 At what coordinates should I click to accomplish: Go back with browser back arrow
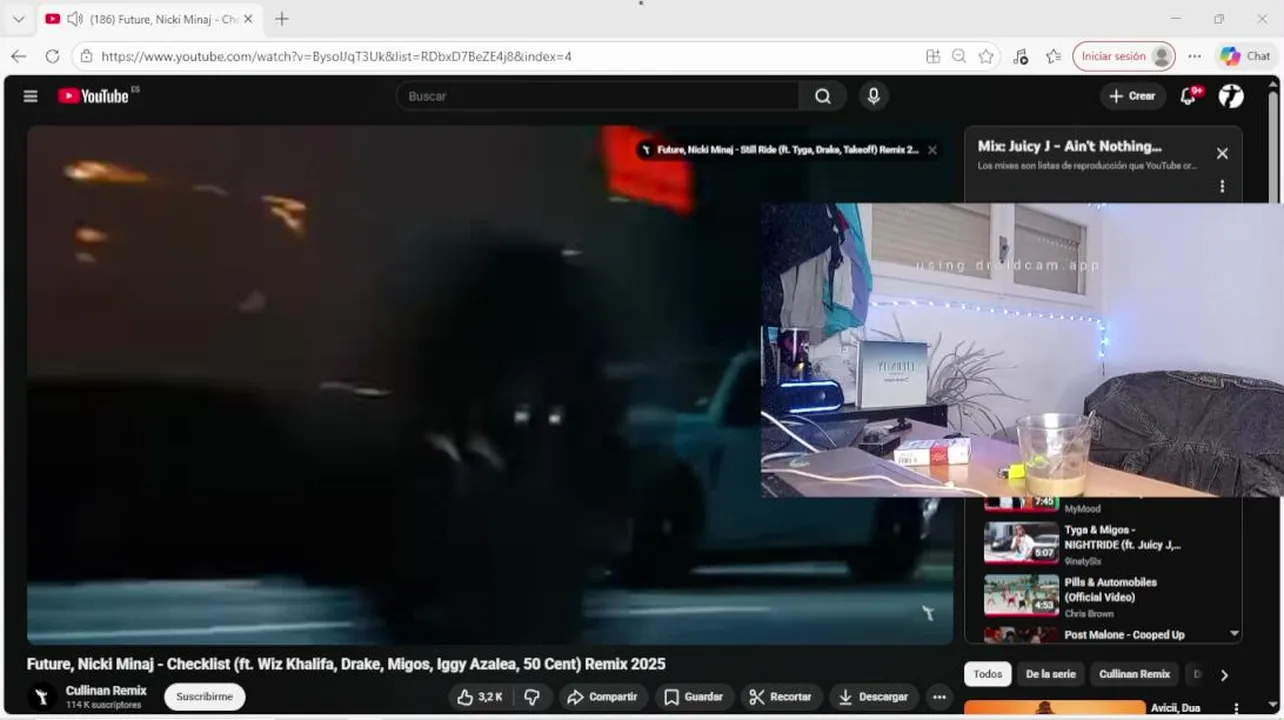click(18, 56)
